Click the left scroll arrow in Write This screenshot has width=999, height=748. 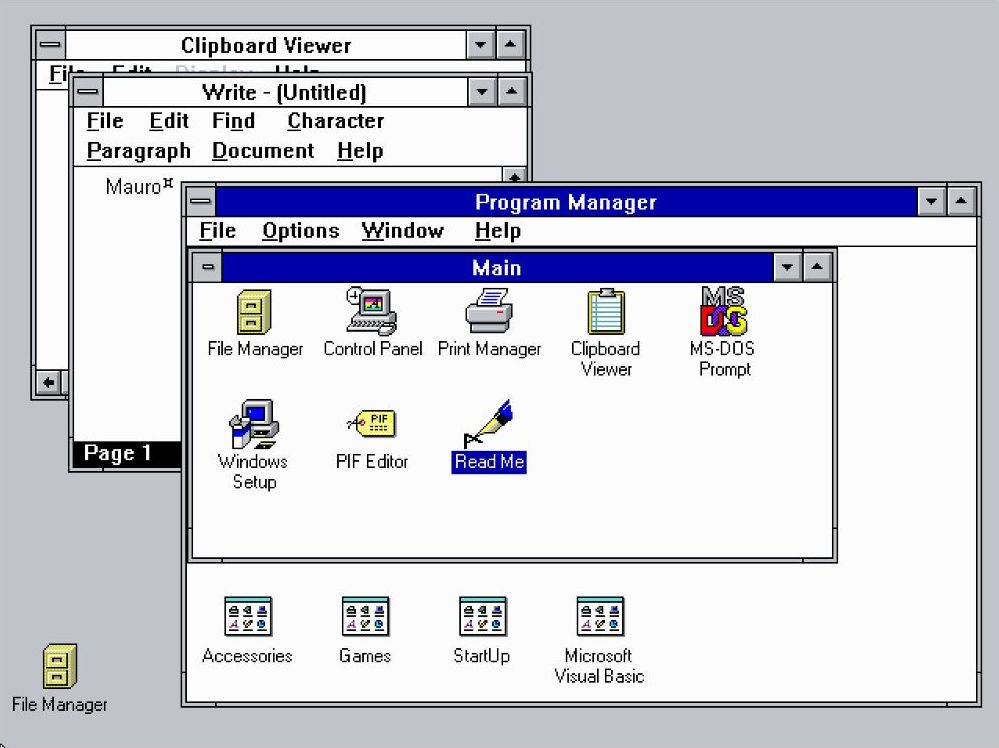[x=48, y=382]
